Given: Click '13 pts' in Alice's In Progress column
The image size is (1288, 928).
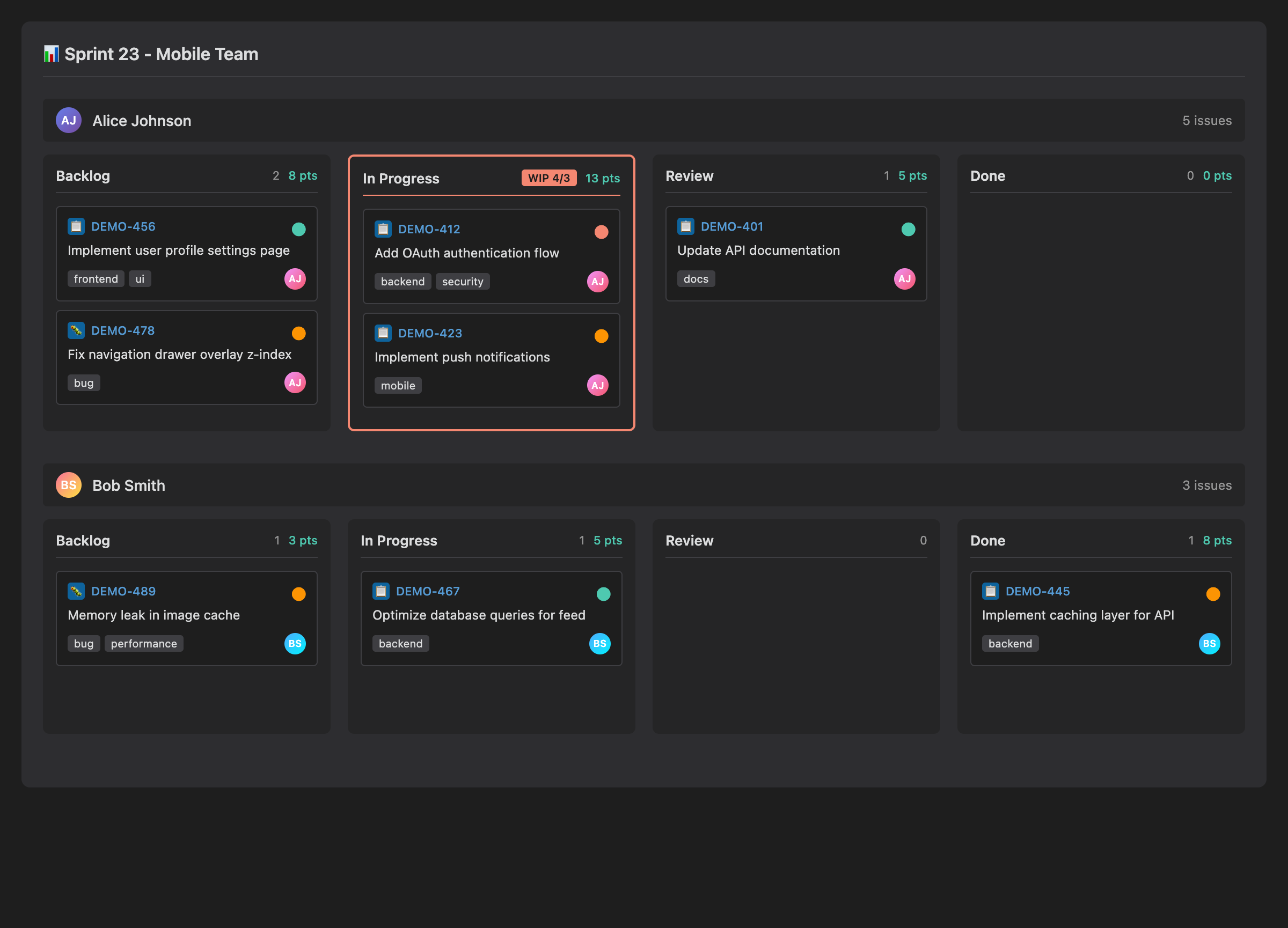Looking at the screenshot, I should 603,178.
